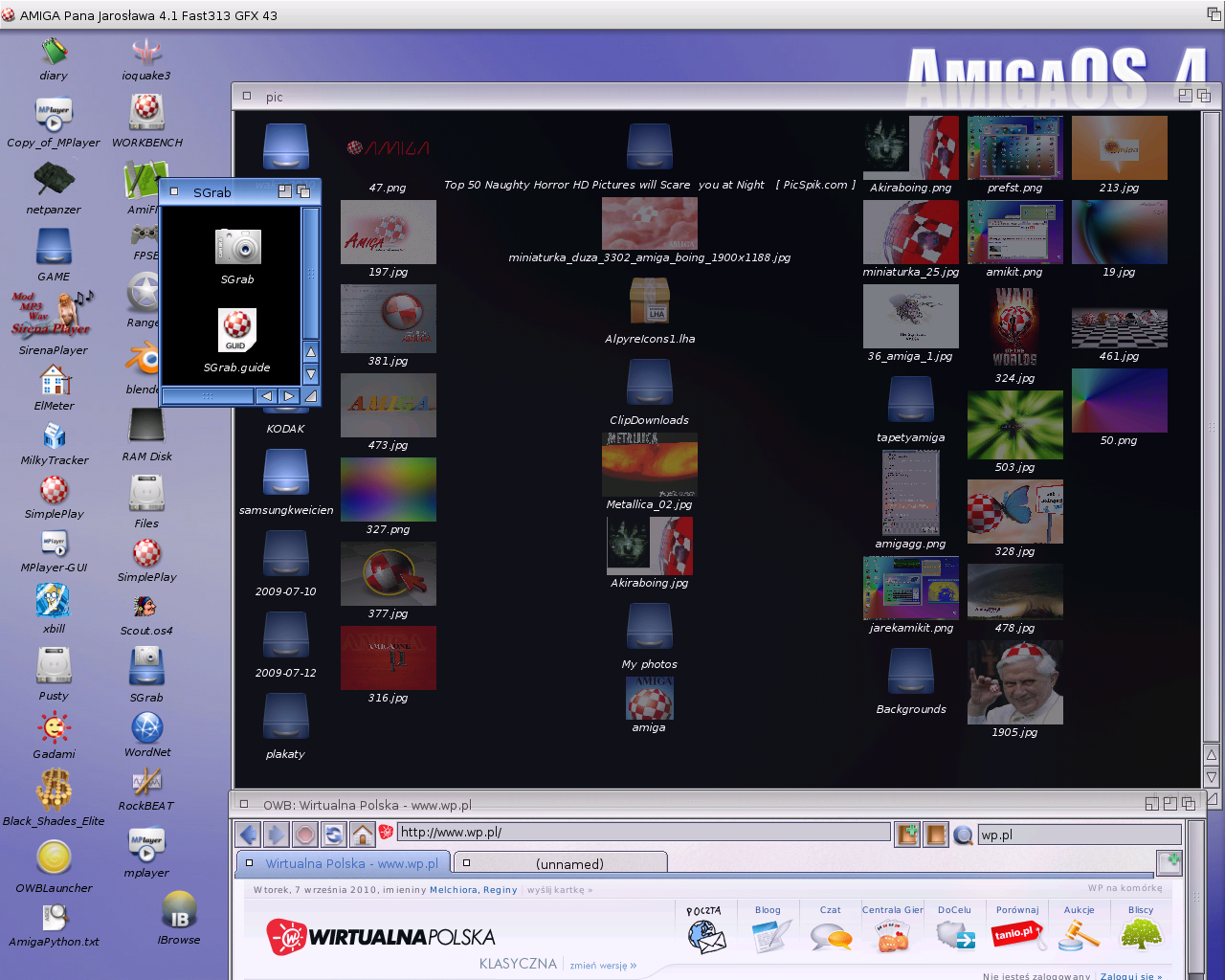This screenshot has height=980, width=1225.
Task: Open the Czat link on wp.pl
Action: pyautogui.click(x=831, y=928)
